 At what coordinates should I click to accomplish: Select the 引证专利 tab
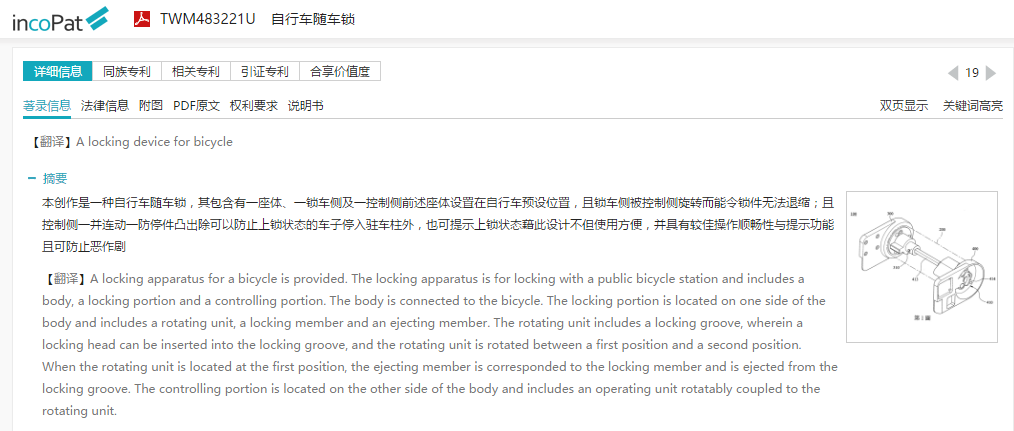point(265,71)
